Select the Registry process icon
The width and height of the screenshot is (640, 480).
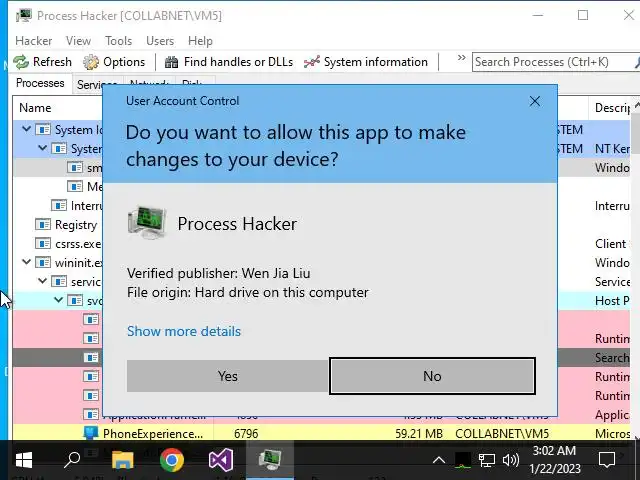[43, 224]
